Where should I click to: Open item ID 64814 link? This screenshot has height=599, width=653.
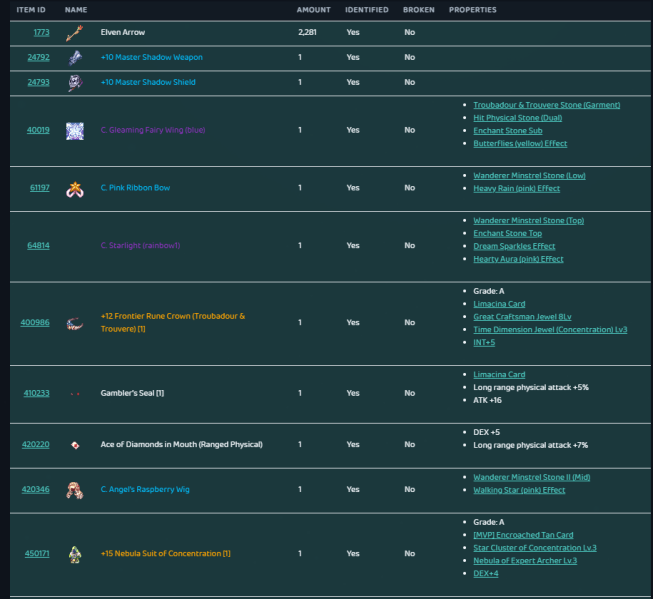pyautogui.click(x=38, y=246)
